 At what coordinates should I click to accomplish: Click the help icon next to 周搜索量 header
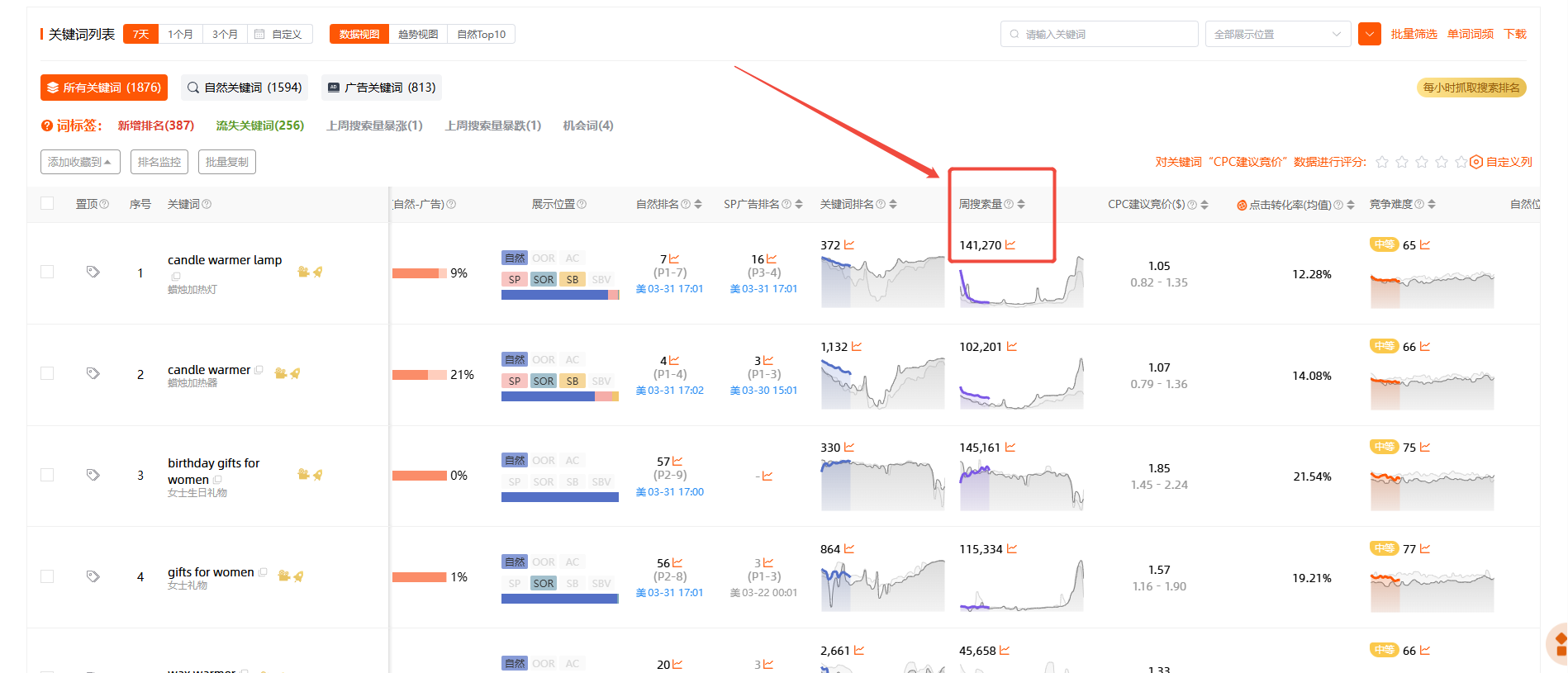coord(1009,204)
